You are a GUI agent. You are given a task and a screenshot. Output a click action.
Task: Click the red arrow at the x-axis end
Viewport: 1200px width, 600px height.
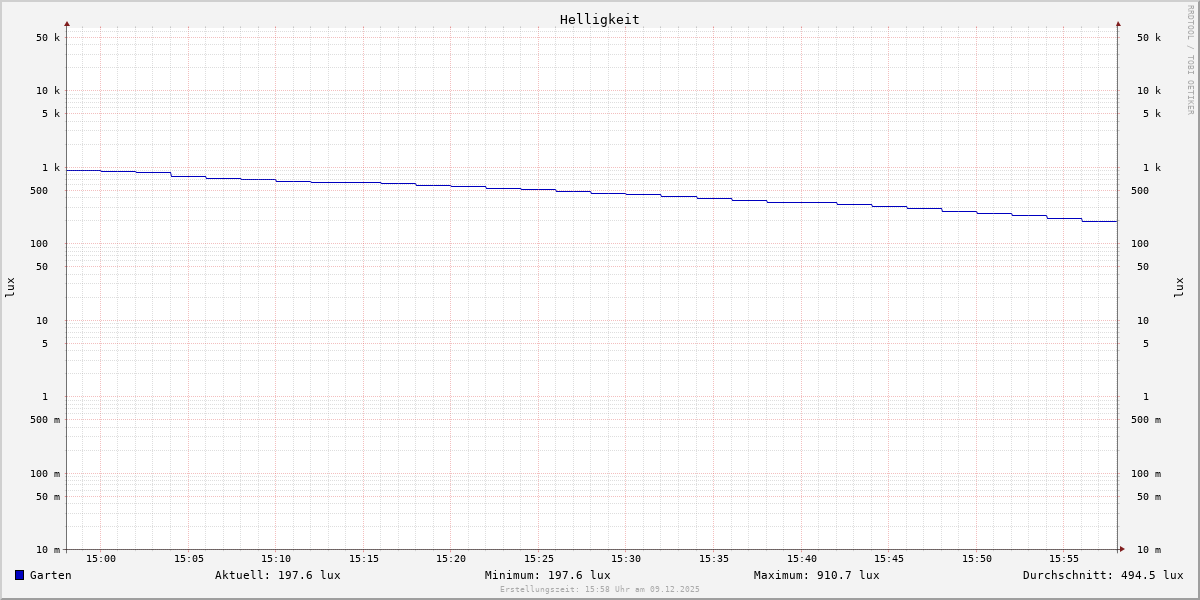[1122, 549]
